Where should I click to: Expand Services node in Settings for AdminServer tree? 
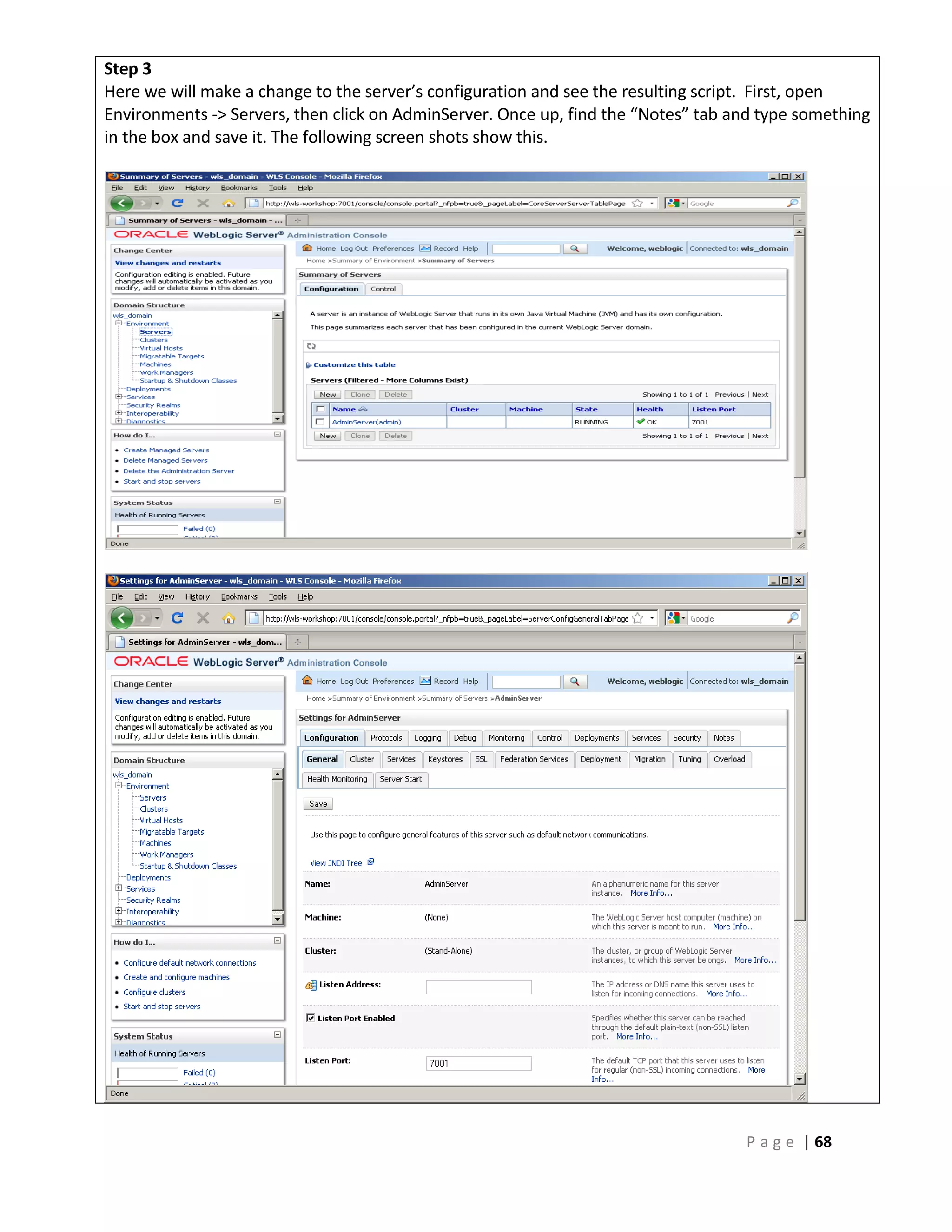tap(119, 888)
